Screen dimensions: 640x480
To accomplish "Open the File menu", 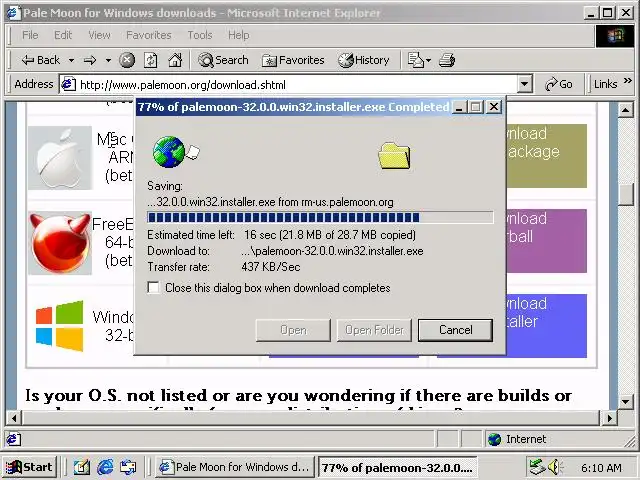I will pos(30,35).
